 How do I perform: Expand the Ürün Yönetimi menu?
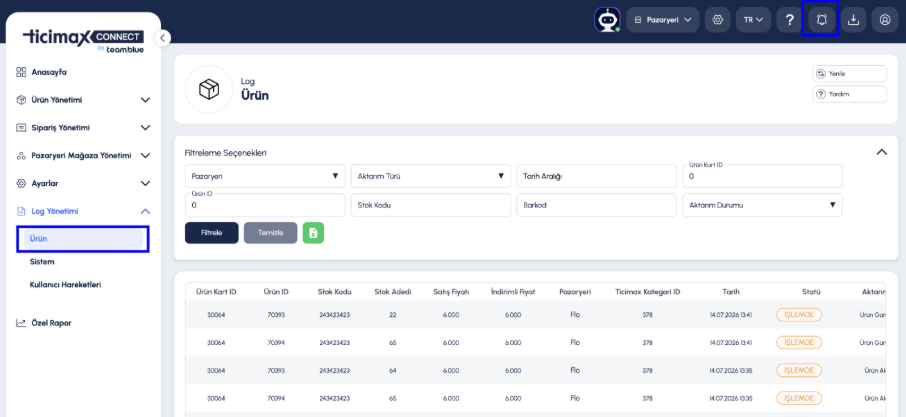pos(83,100)
